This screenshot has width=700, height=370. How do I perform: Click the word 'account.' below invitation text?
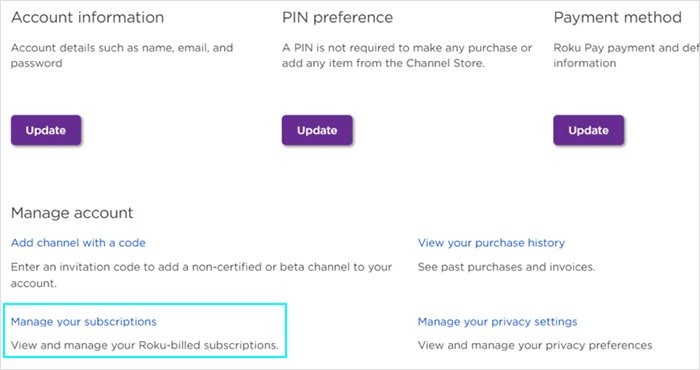click(33, 283)
